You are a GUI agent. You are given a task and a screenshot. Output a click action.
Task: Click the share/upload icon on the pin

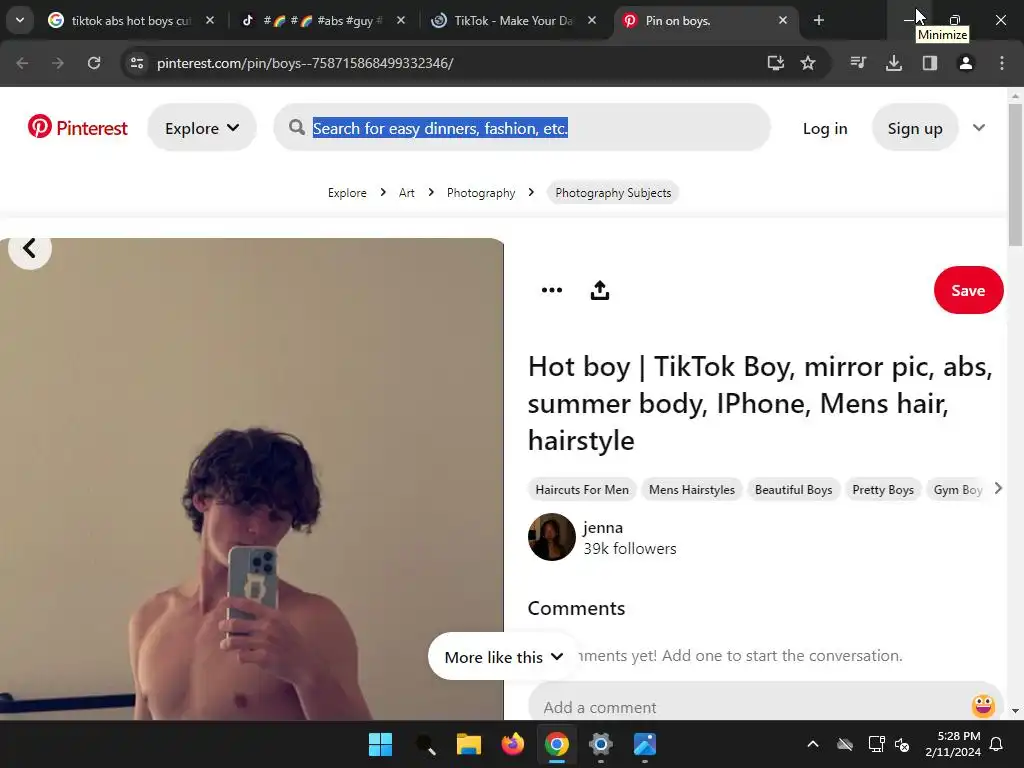(x=600, y=290)
